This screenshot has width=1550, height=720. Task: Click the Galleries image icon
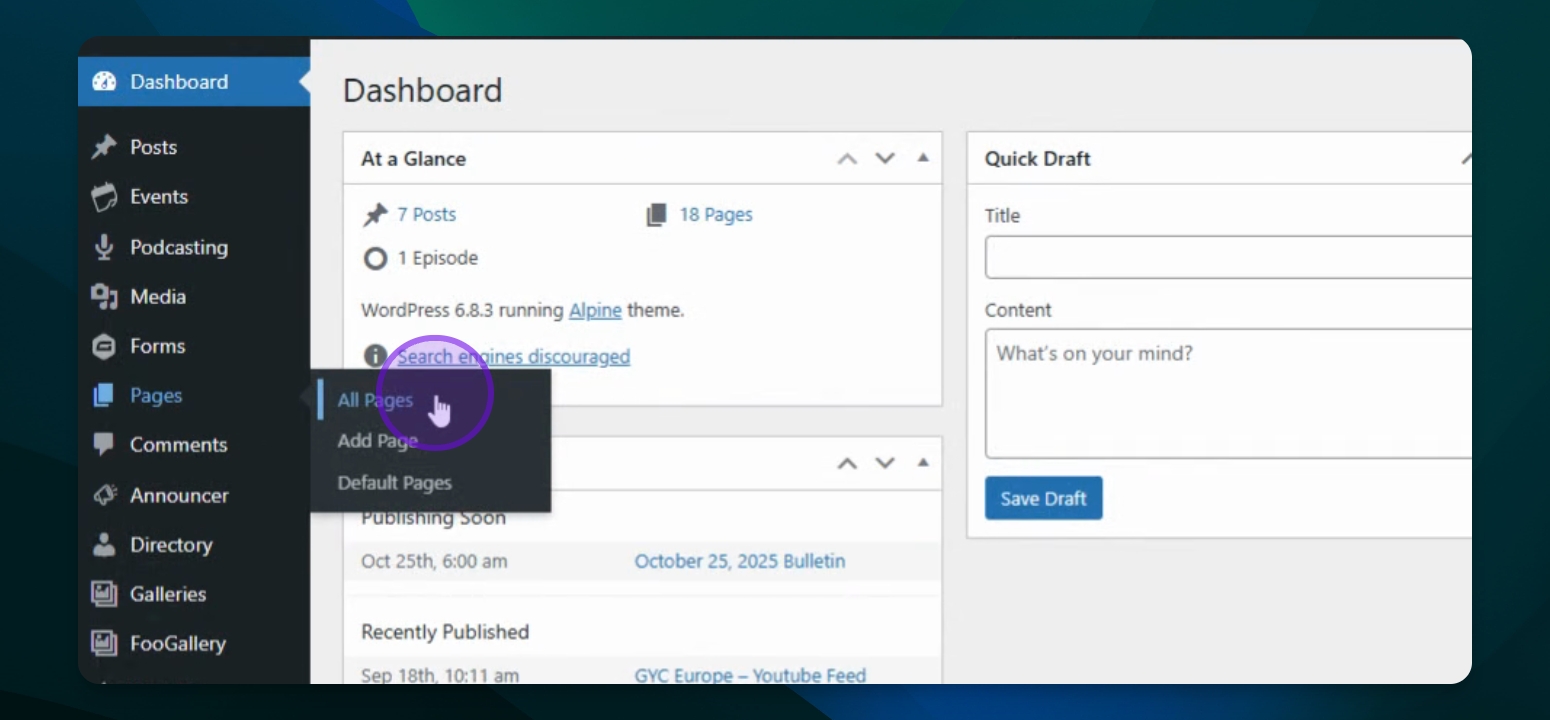104,594
